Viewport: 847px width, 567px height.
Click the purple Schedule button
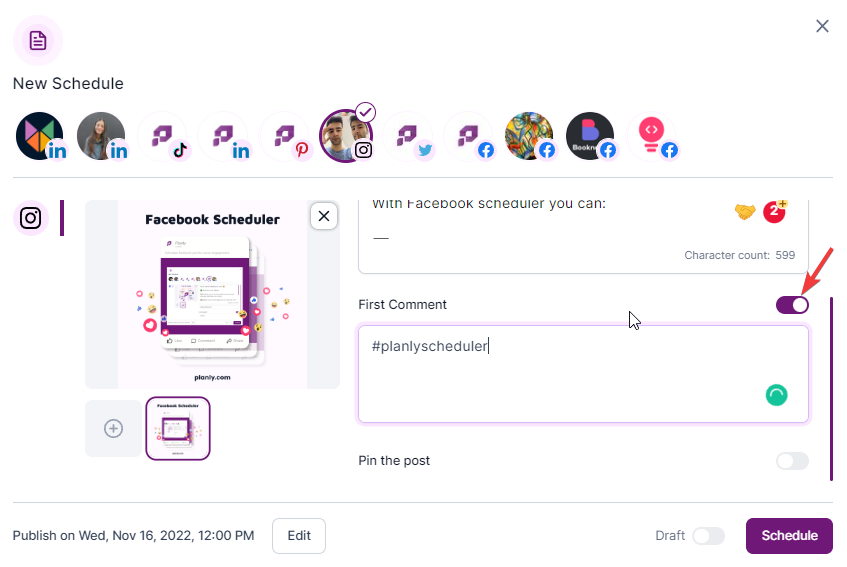click(x=789, y=536)
